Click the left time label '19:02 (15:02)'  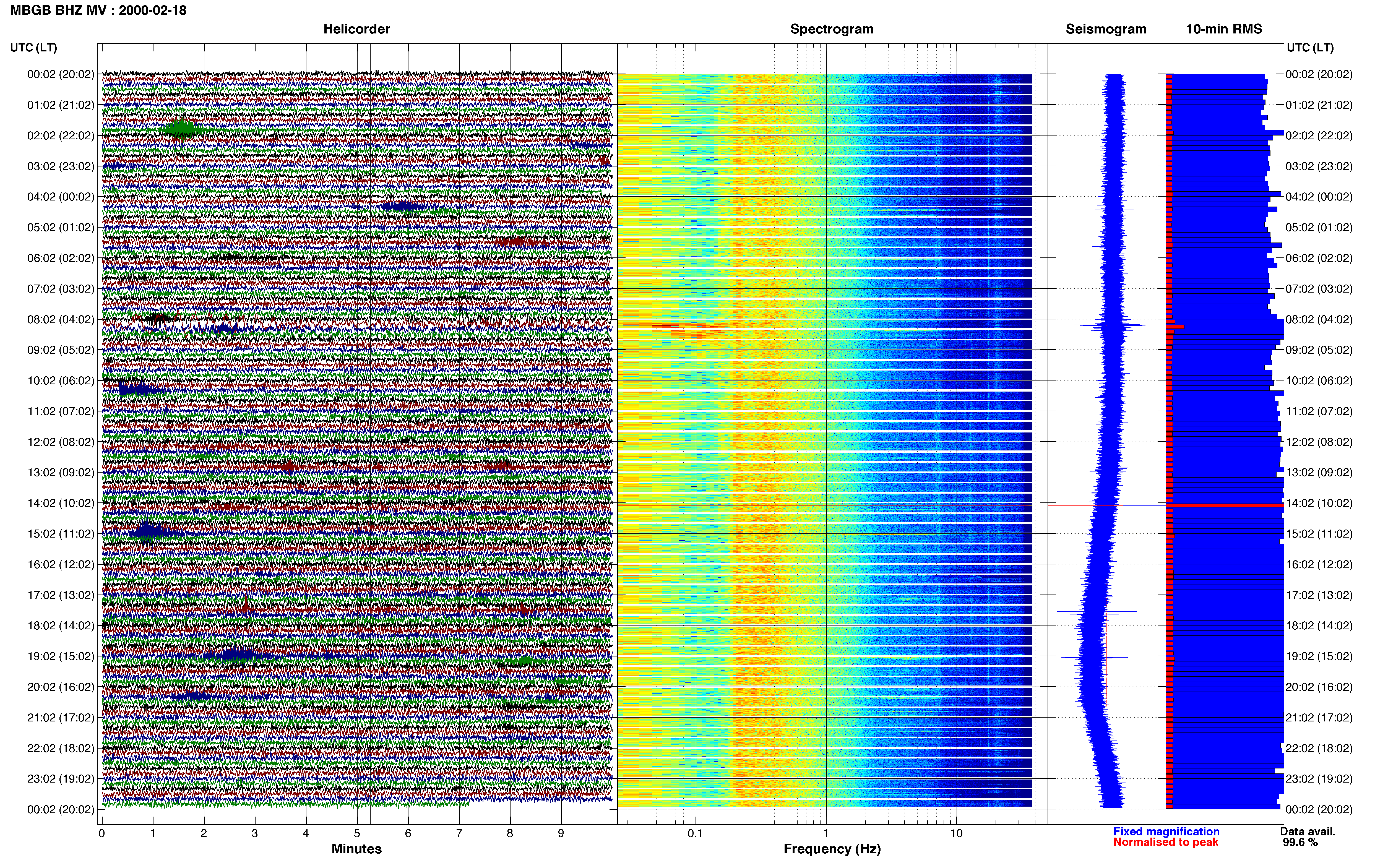(61, 656)
